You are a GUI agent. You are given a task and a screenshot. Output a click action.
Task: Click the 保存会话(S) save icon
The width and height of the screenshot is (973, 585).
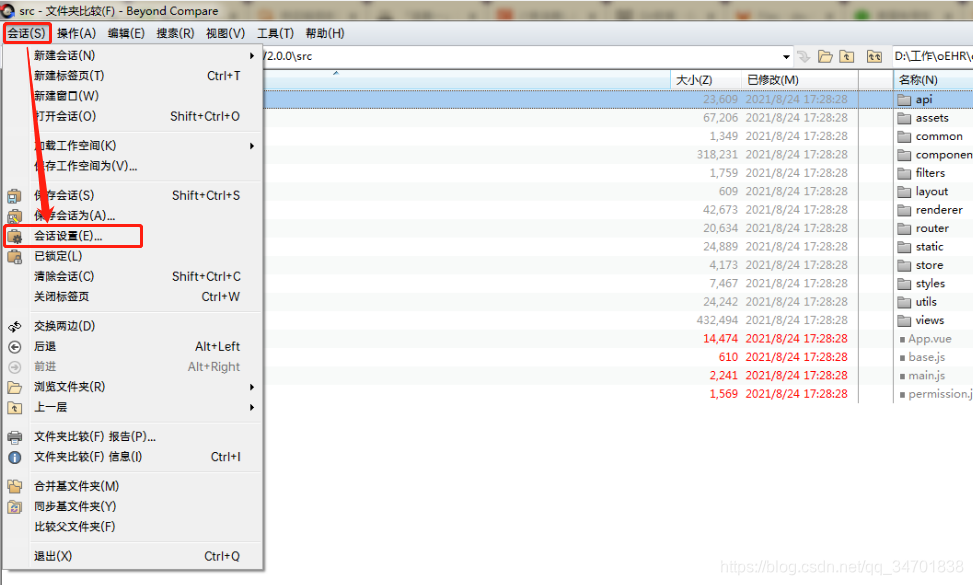(x=14, y=195)
